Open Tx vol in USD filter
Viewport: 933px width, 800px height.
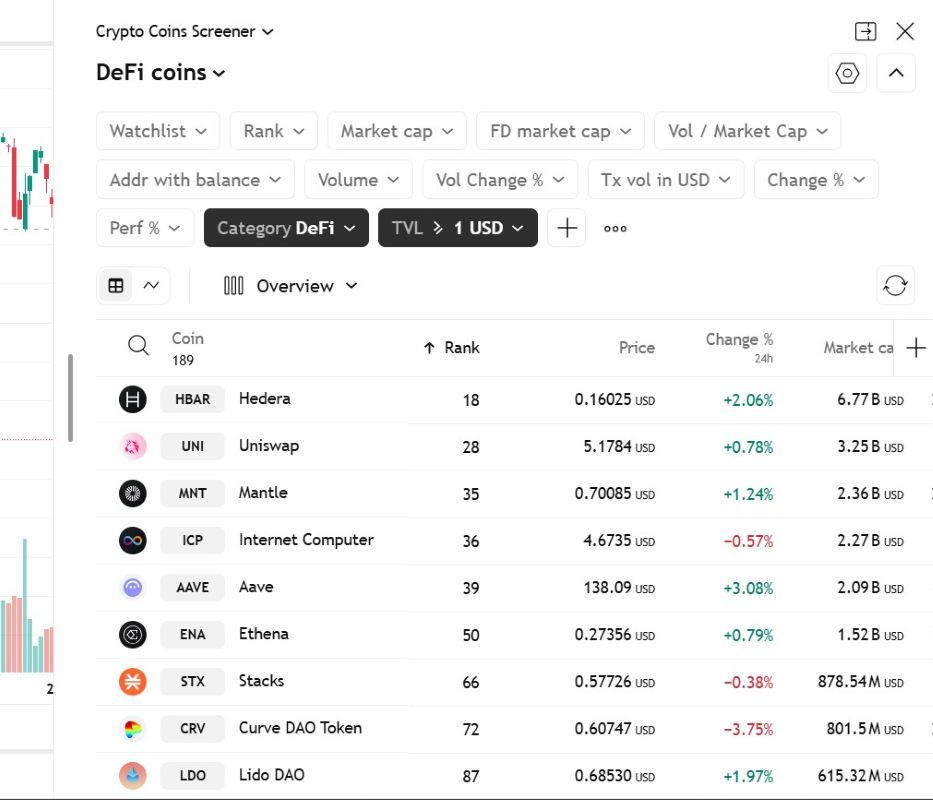pyautogui.click(x=666, y=180)
